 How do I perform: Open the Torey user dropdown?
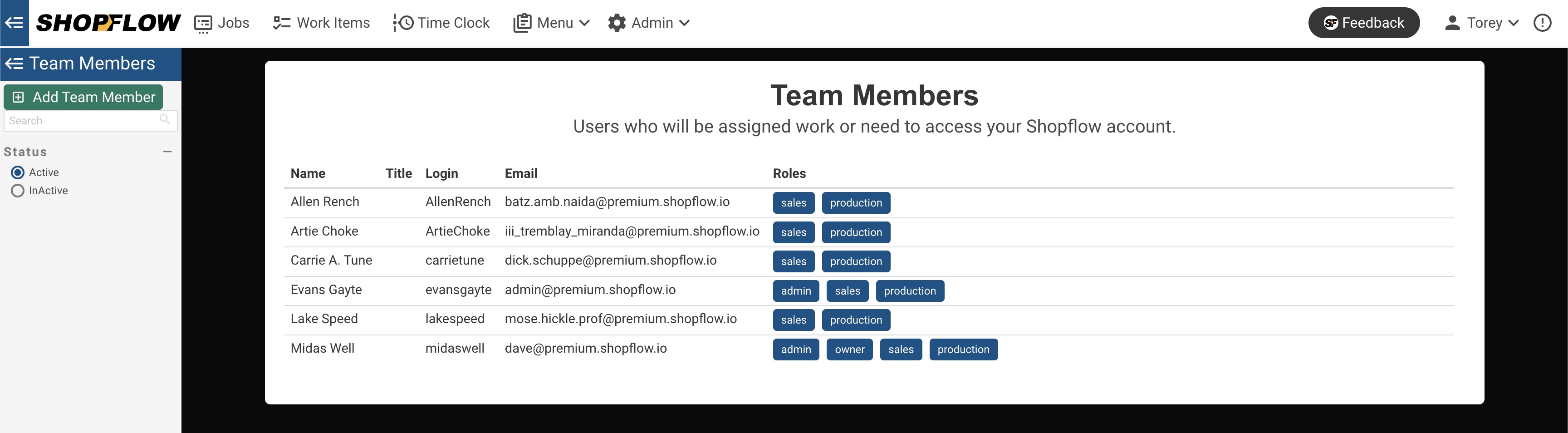coord(1481,23)
